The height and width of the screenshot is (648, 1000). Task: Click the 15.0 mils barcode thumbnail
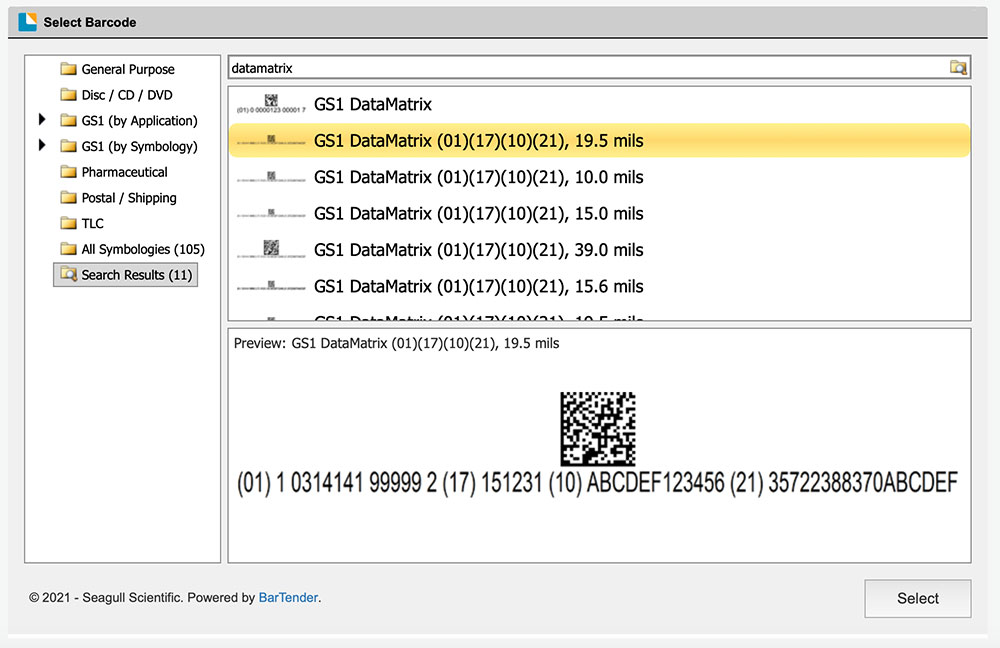(271, 213)
